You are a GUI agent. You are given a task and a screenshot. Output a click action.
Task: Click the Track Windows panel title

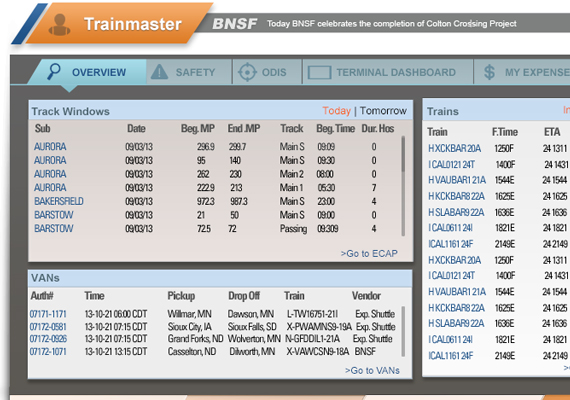[x=71, y=111]
